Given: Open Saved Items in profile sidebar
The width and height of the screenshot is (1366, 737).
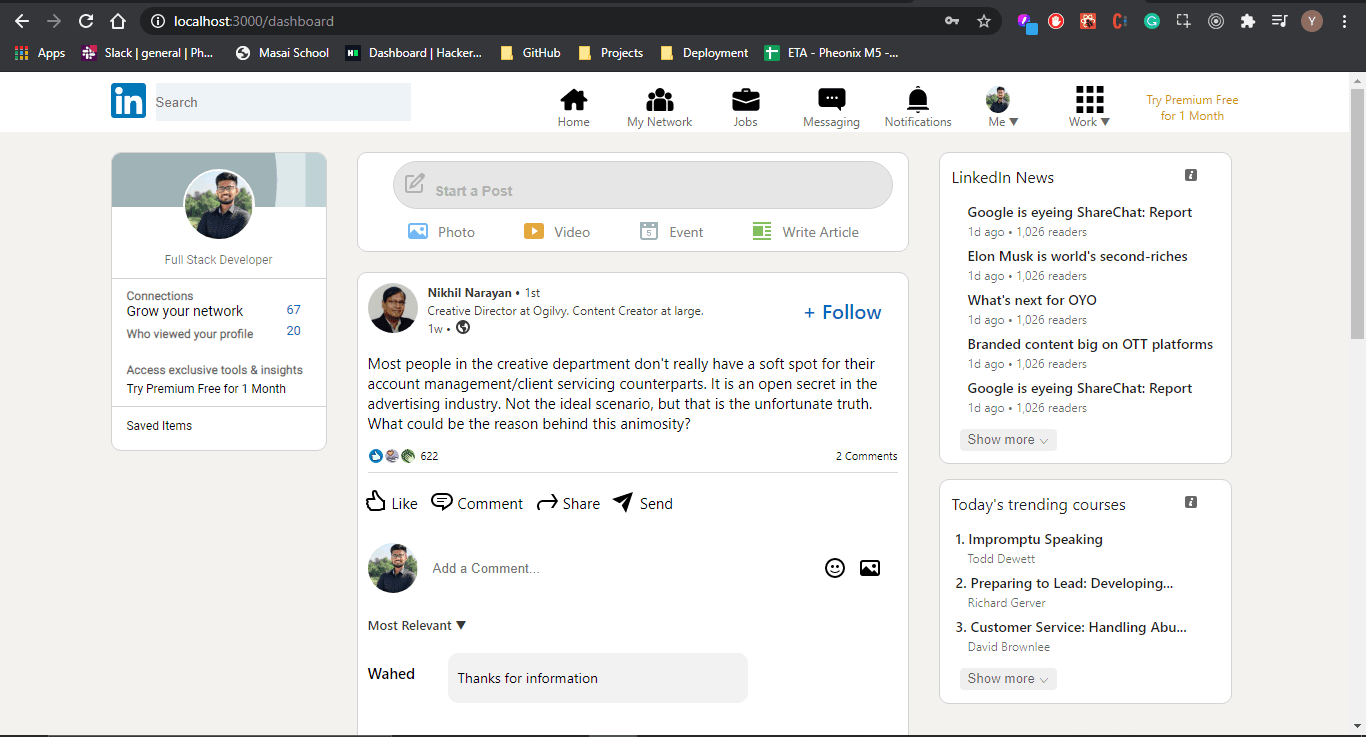Looking at the screenshot, I should coord(159,426).
